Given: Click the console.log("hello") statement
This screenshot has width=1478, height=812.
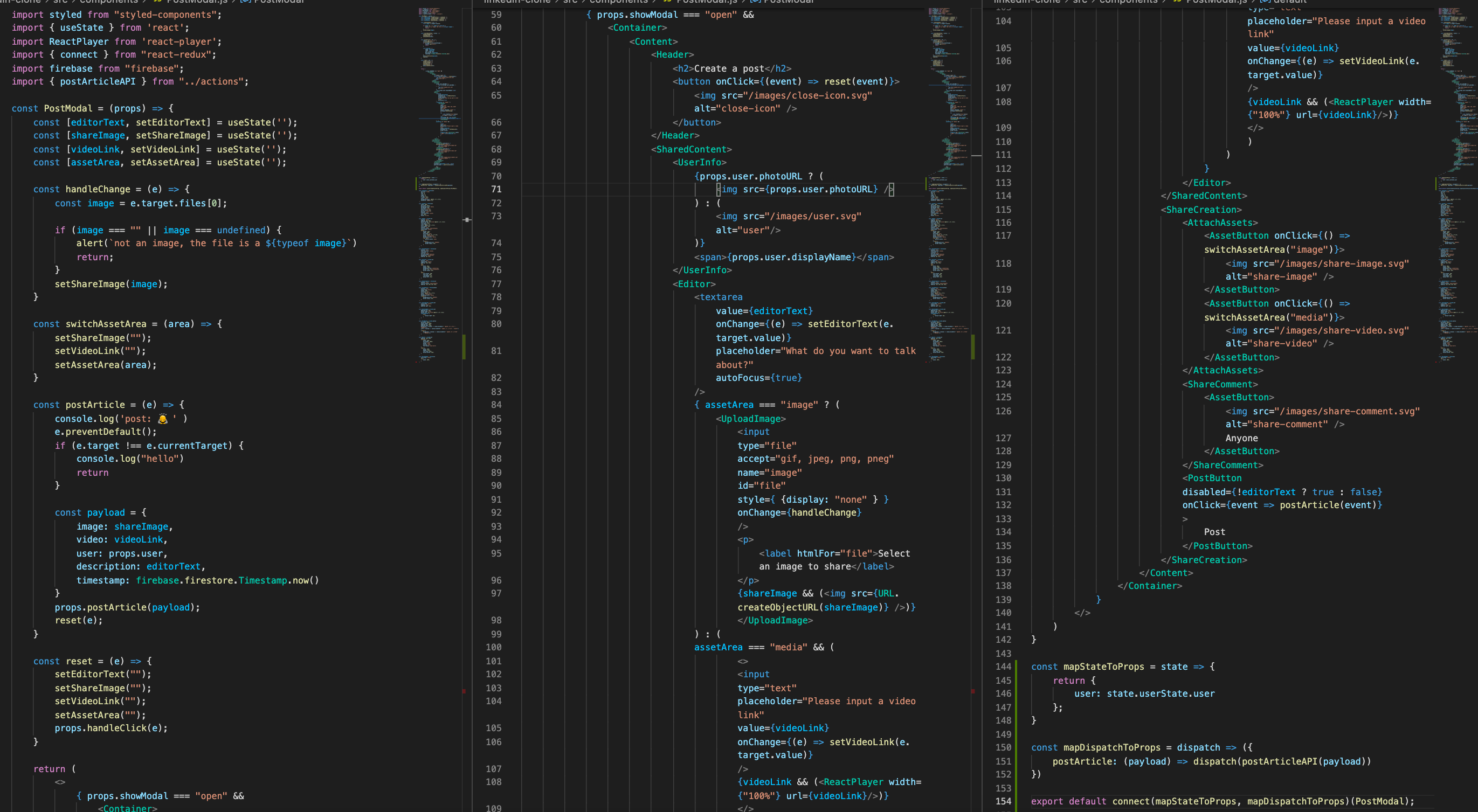Looking at the screenshot, I should tap(130, 459).
